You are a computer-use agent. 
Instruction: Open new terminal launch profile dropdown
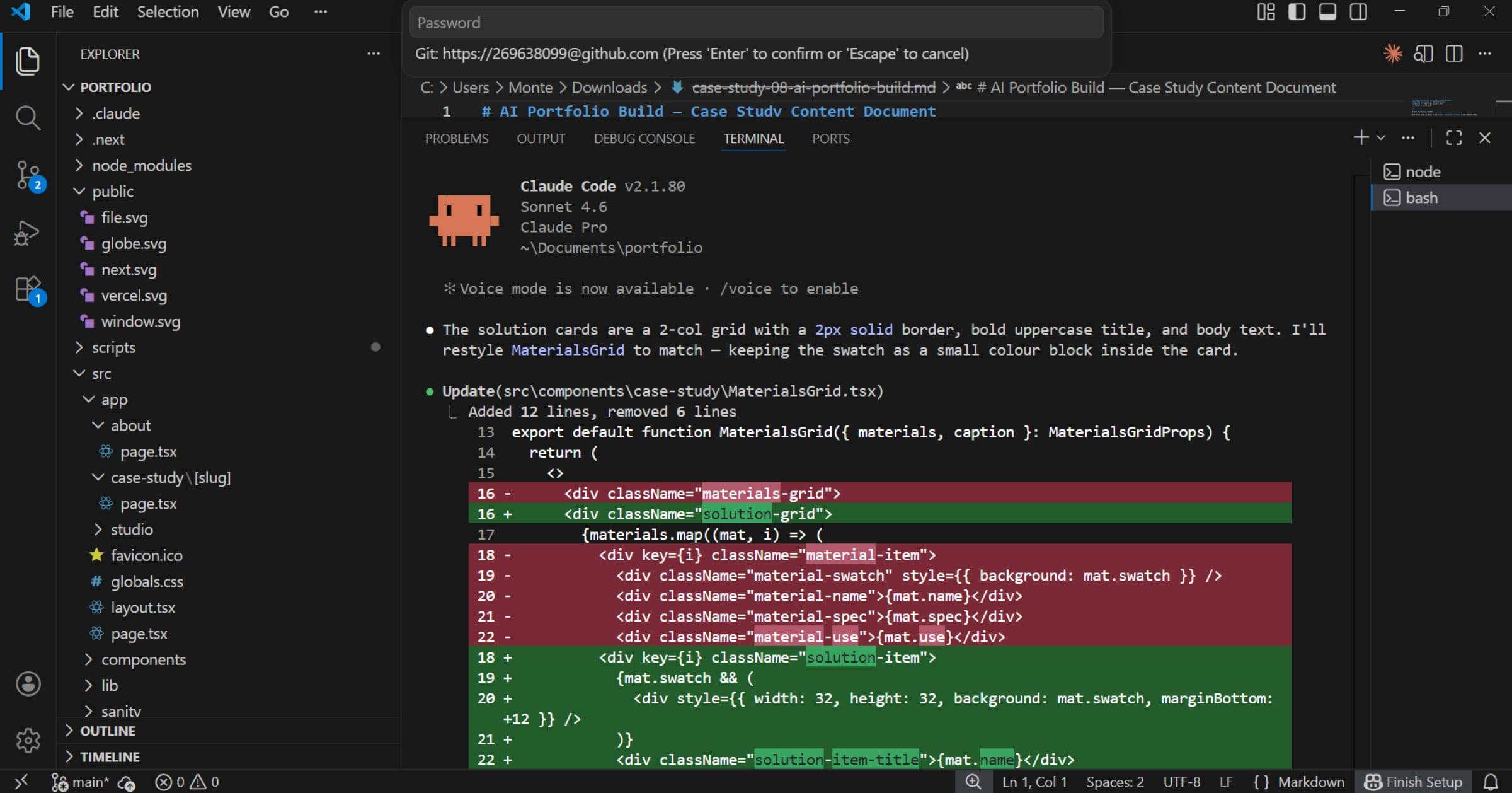pyautogui.click(x=1381, y=138)
